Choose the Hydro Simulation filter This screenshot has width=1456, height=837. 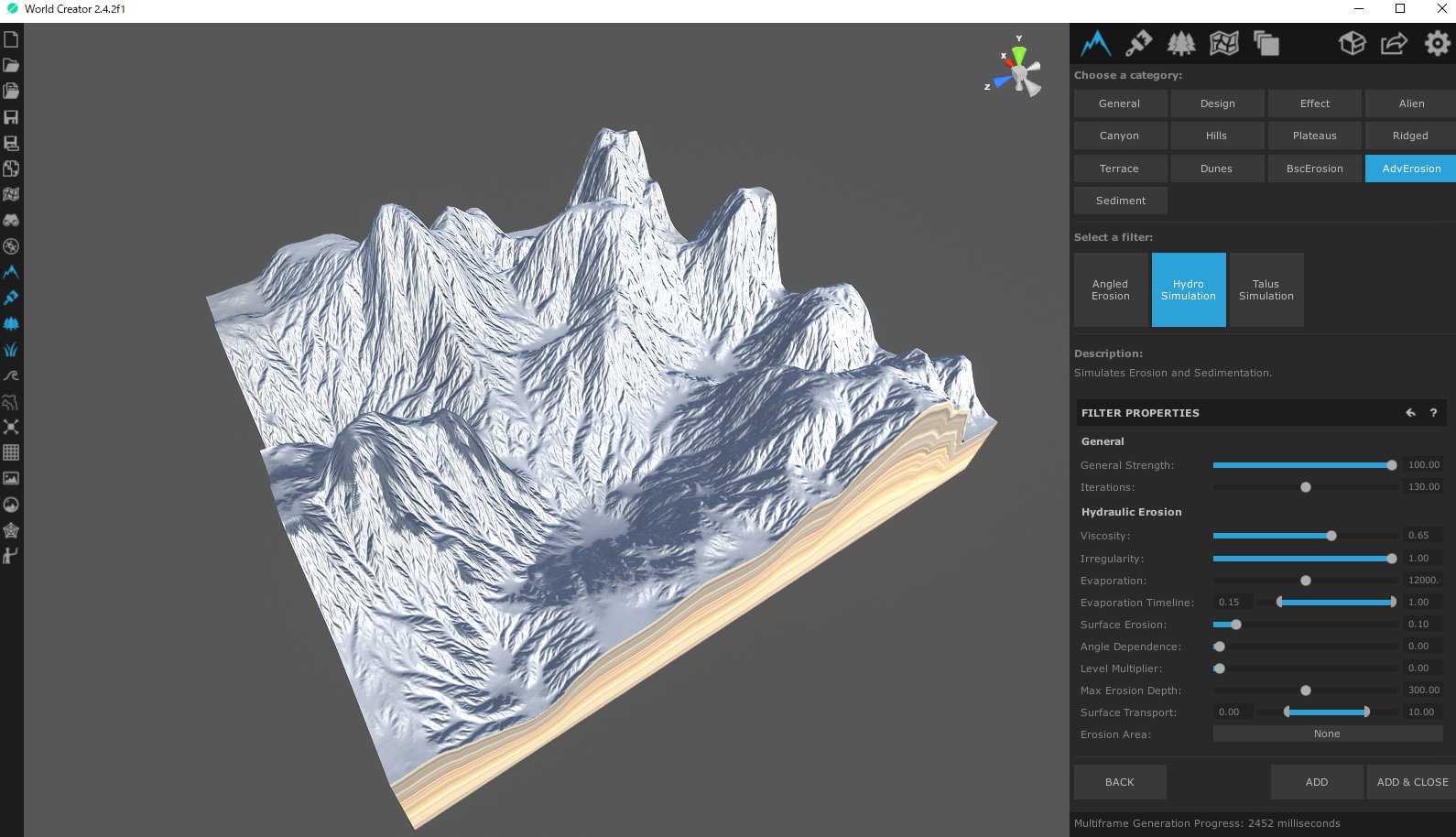click(x=1189, y=289)
